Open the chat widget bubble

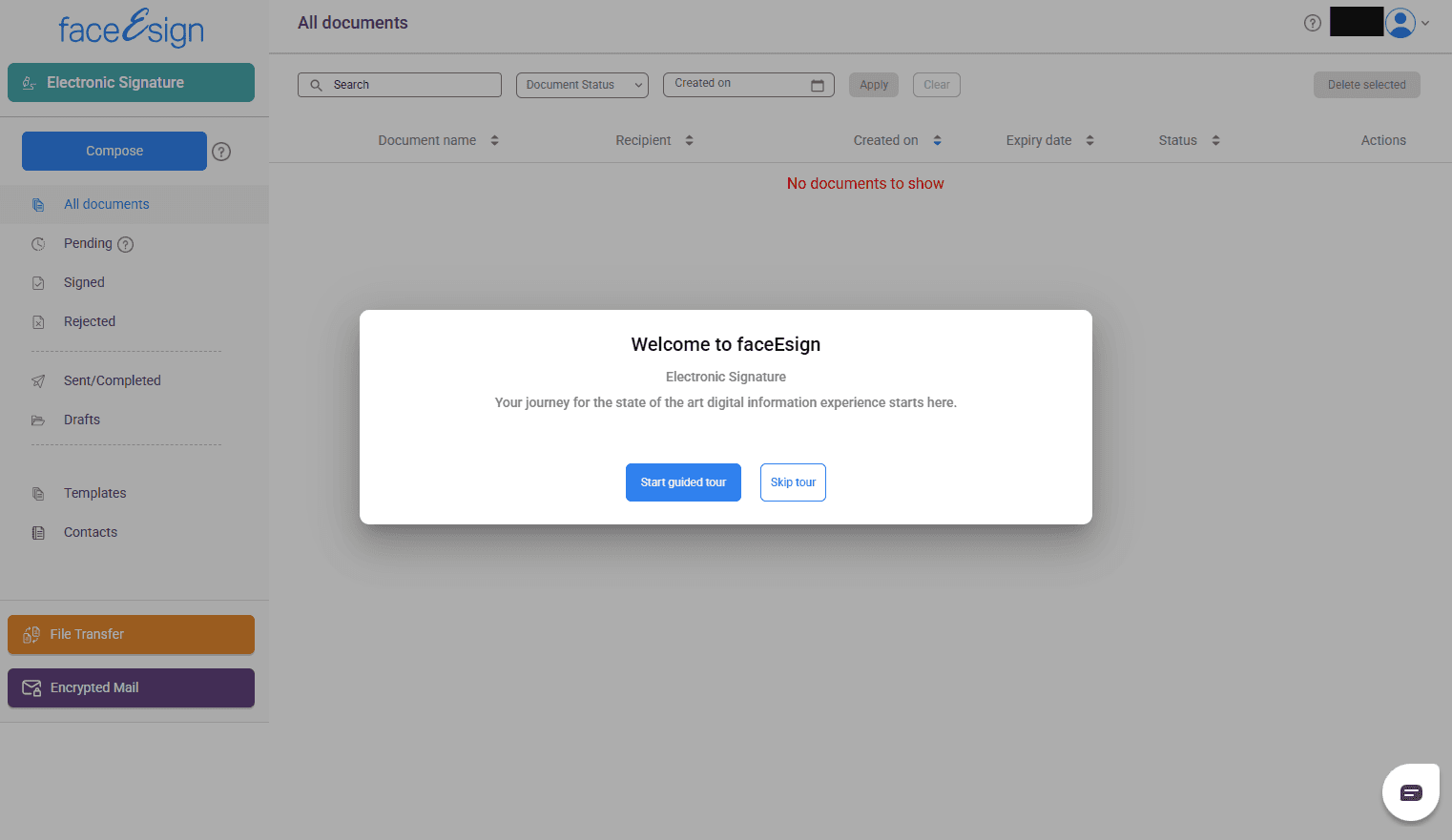(x=1411, y=792)
